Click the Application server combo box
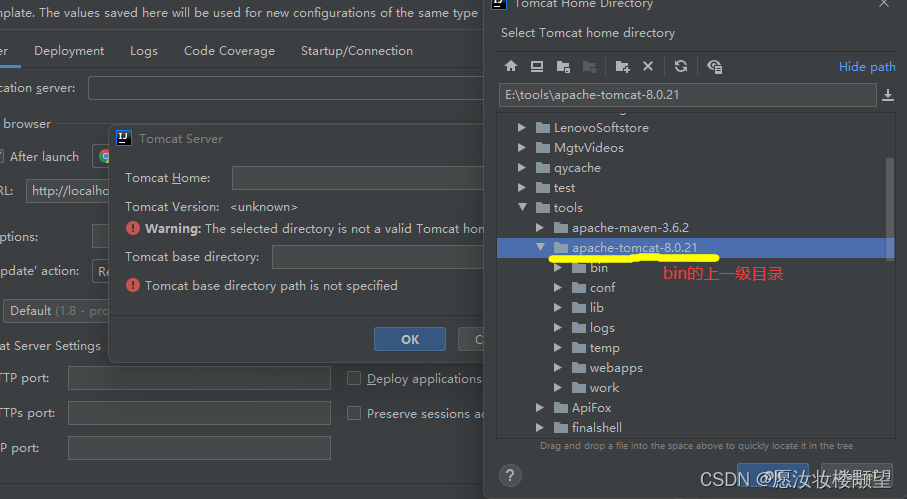The width and height of the screenshot is (907, 499). coord(286,88)
